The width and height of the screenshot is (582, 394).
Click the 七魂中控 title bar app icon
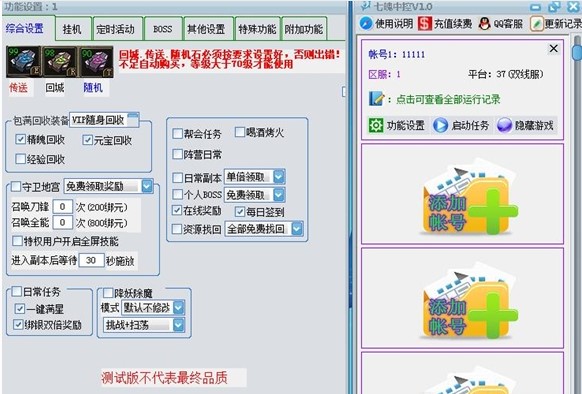tap(366, 6)
